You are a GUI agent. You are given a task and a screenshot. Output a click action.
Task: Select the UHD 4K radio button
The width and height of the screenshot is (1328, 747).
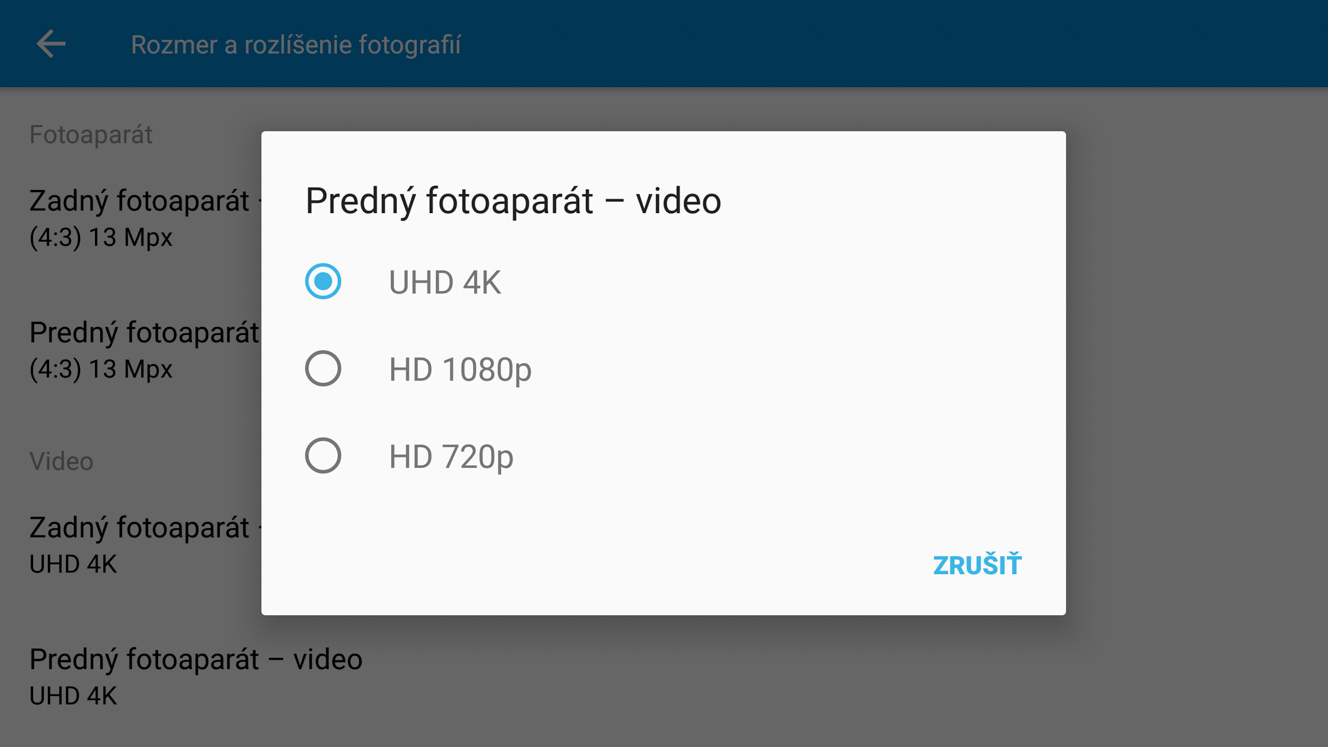(x=323, y=282)
